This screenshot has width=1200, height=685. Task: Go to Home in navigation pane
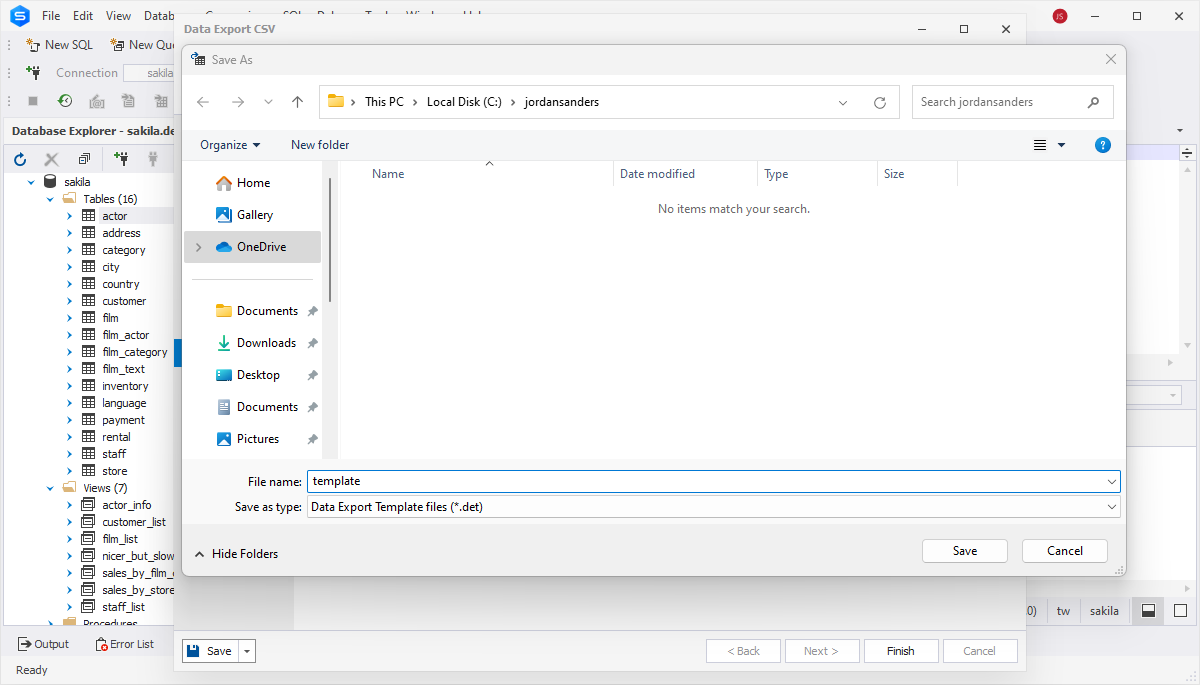253,183
